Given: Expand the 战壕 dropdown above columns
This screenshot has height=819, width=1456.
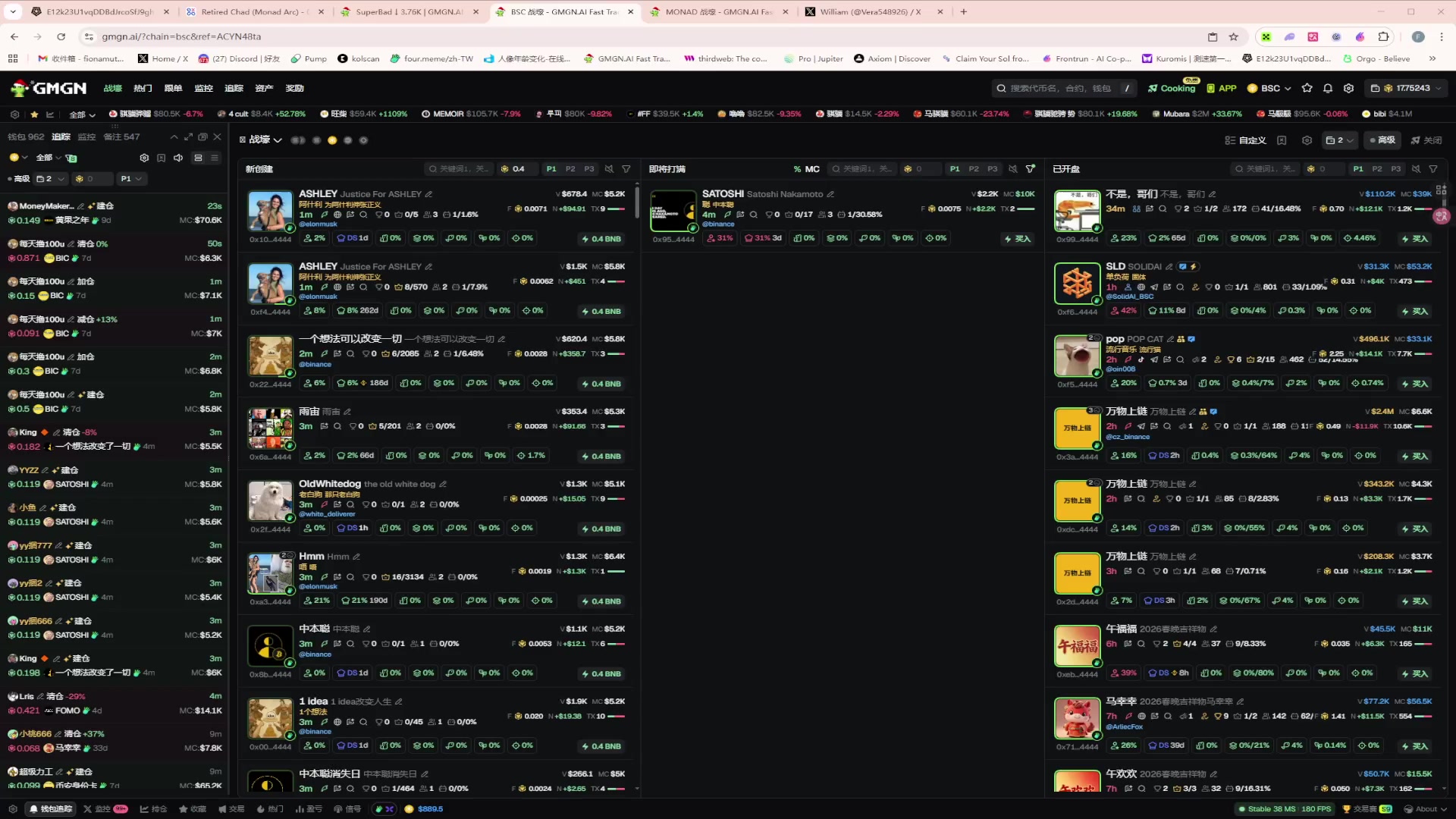Looking at the screenshot, I should pyautogui.click(x=266, y=140).
